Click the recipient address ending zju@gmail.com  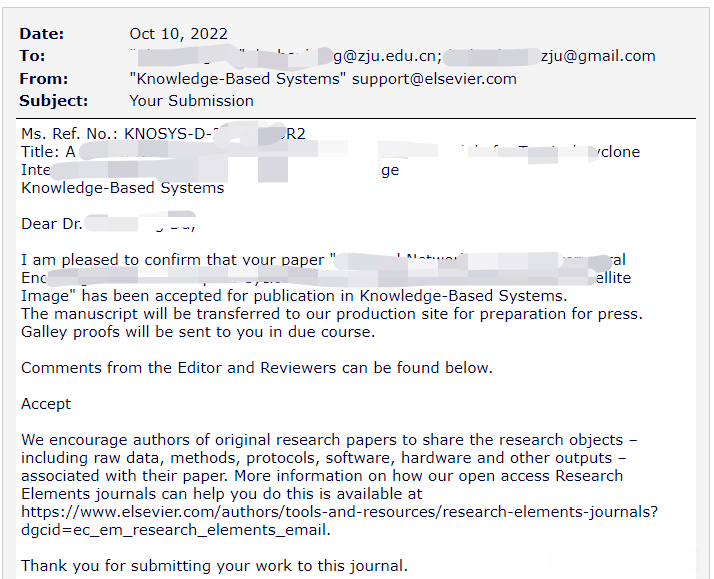[x=549, y=56]
